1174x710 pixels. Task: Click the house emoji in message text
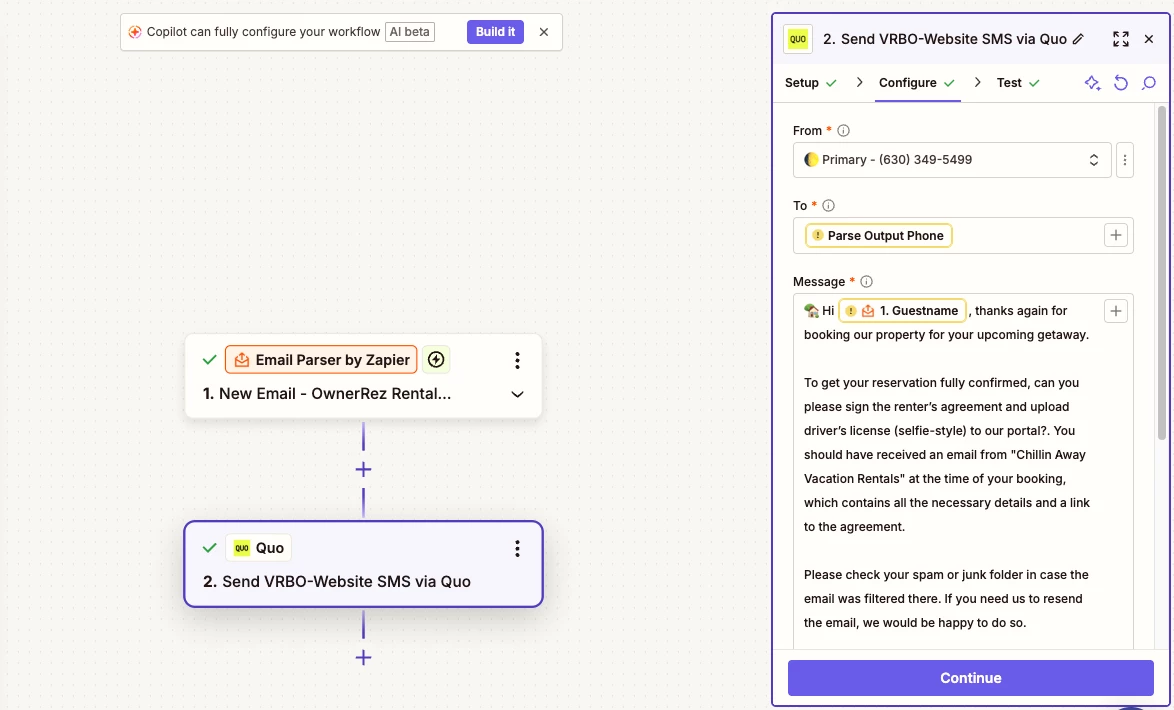[x=812, y=310]
